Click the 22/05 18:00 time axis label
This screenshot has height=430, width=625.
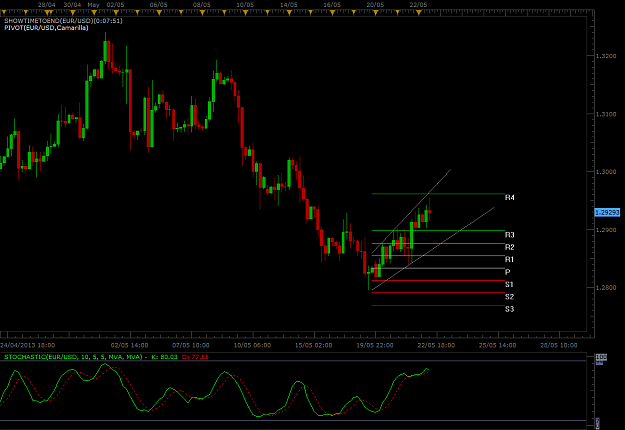pos(436,345)
